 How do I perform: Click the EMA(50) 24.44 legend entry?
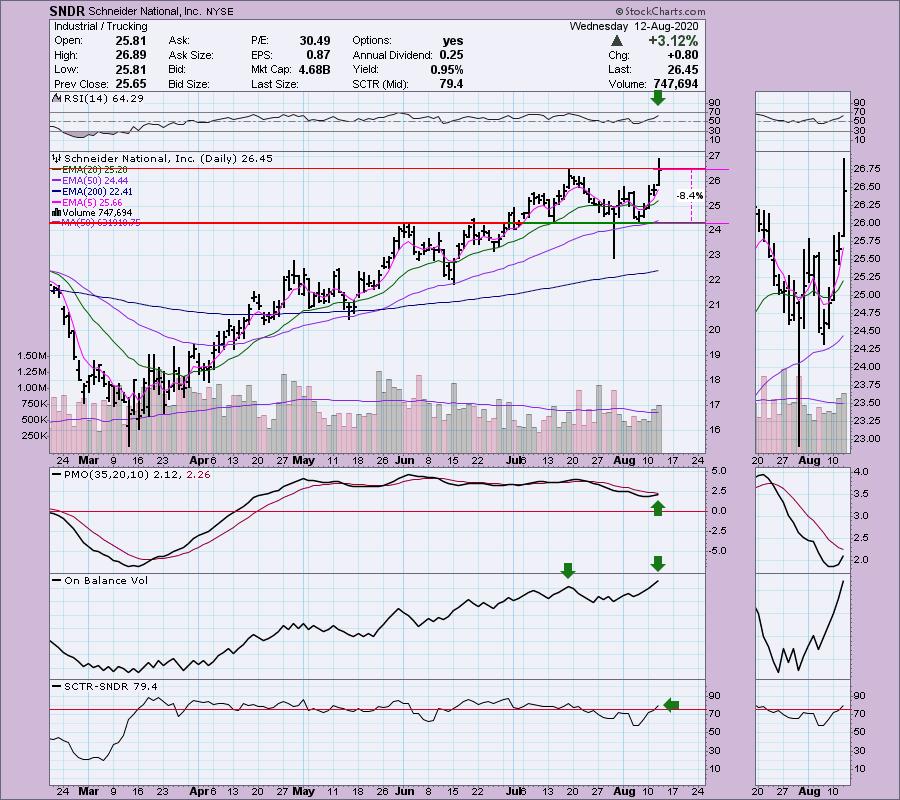(95, 181)
